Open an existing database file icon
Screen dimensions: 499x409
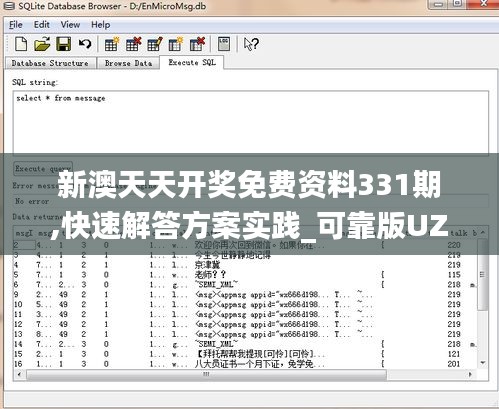(42, 44)
